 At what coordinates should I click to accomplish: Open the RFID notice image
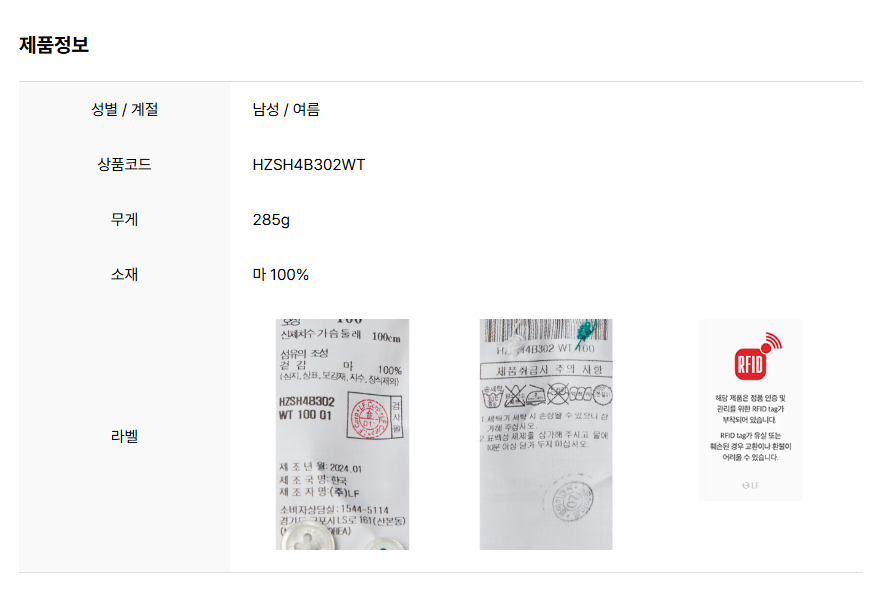(750, 410)
